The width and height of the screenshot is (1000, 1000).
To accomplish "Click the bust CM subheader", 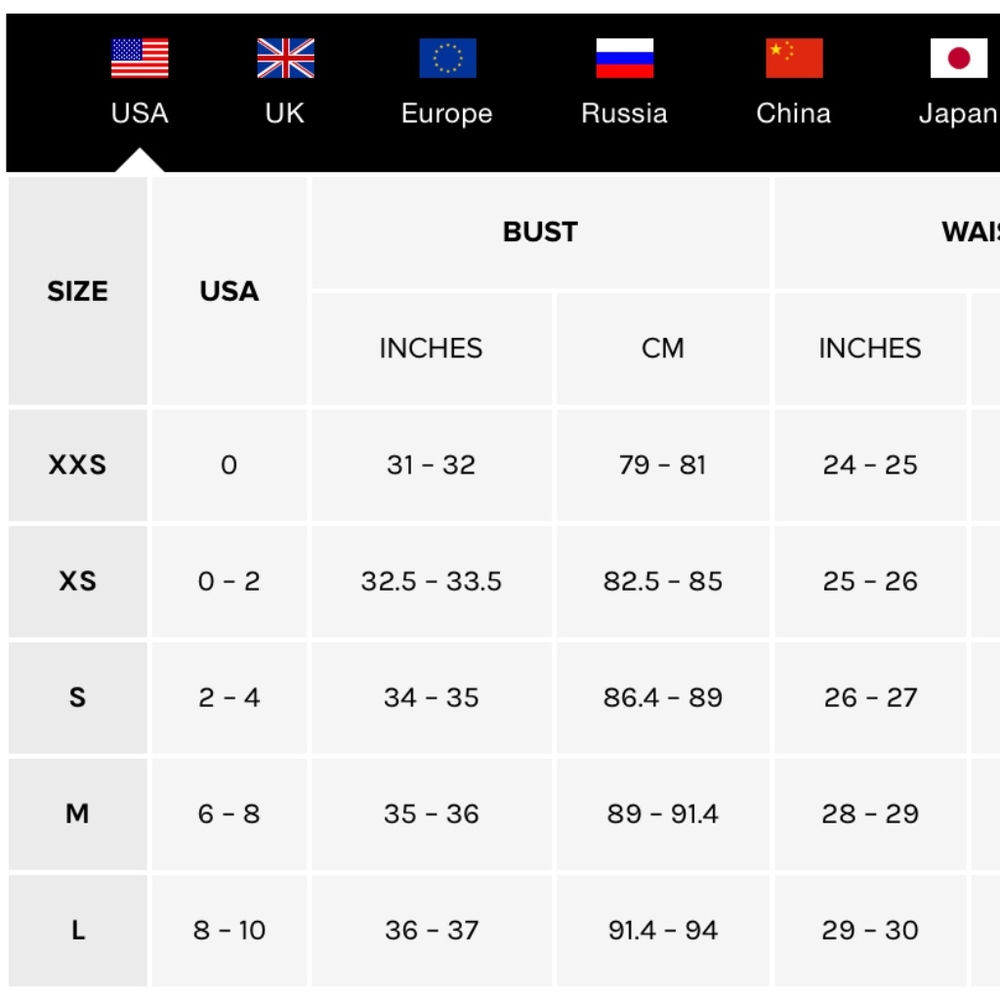I will pyautogui.click(x=662, y=348).
